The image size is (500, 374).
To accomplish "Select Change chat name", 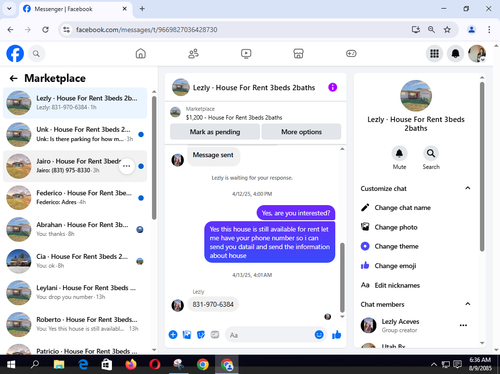I will click(x=402, y=208).
